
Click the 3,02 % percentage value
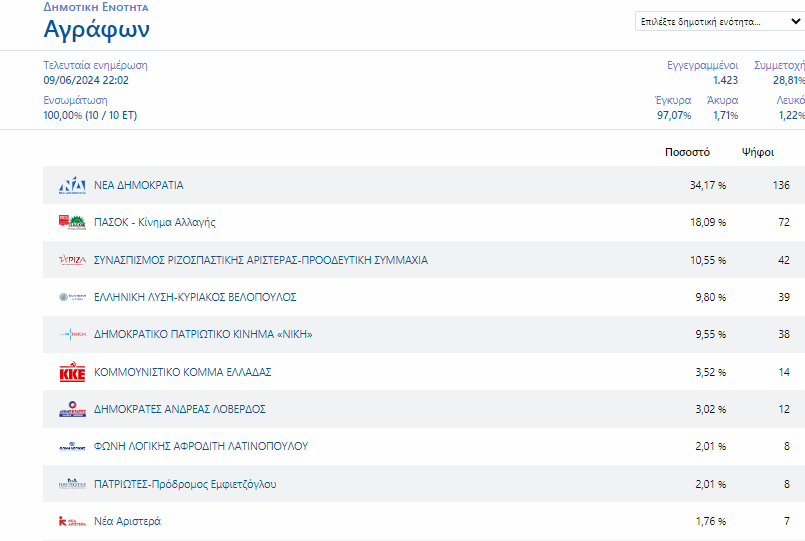click(x=711, y=409)
